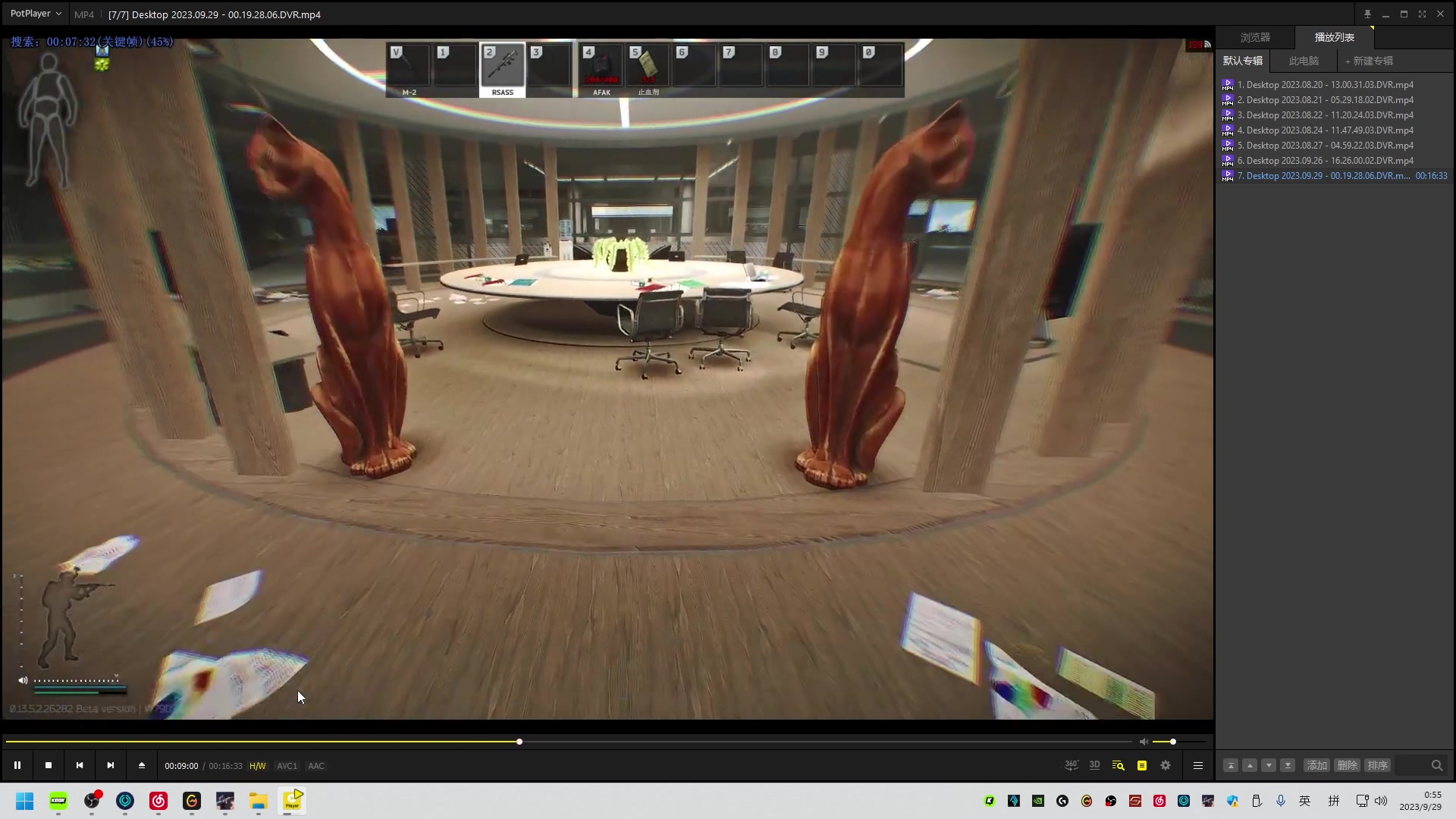Mute audio via speaker icon

pyautogui.click(x=1144, y=742)
